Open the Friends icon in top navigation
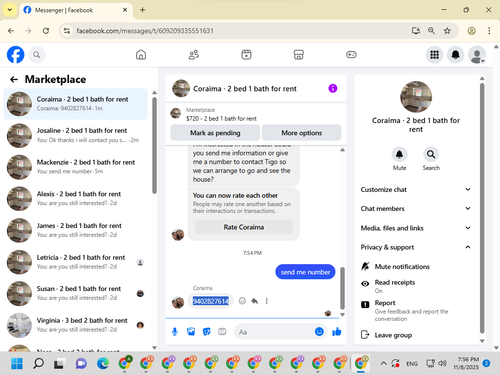500x375 pixels. 194,55
